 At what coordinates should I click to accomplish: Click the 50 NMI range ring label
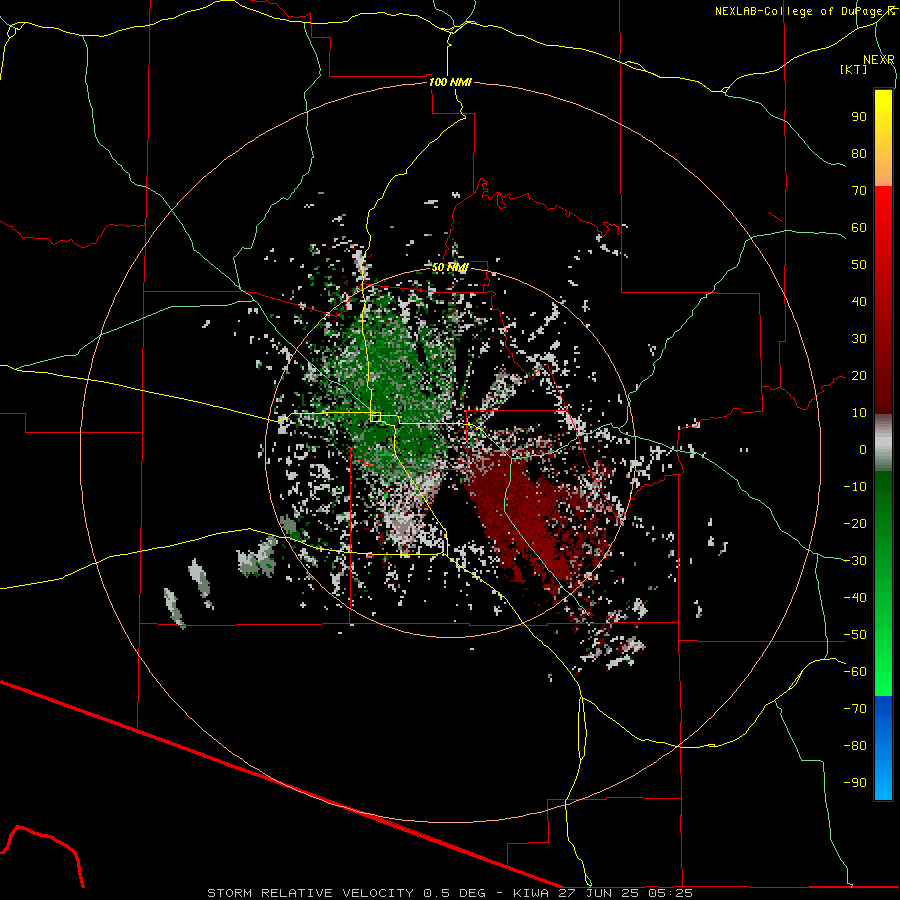coord(450,267)
